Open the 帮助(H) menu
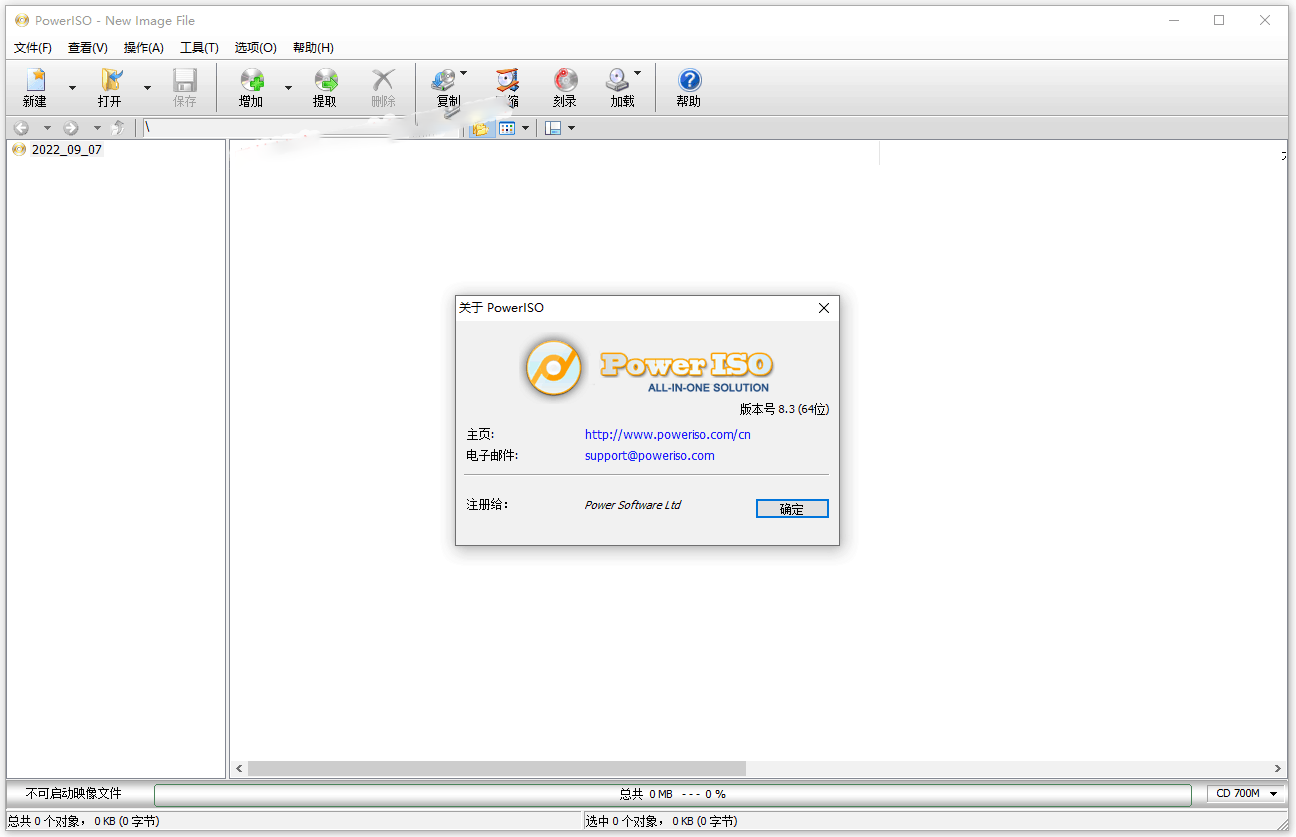 pos(313,48)
